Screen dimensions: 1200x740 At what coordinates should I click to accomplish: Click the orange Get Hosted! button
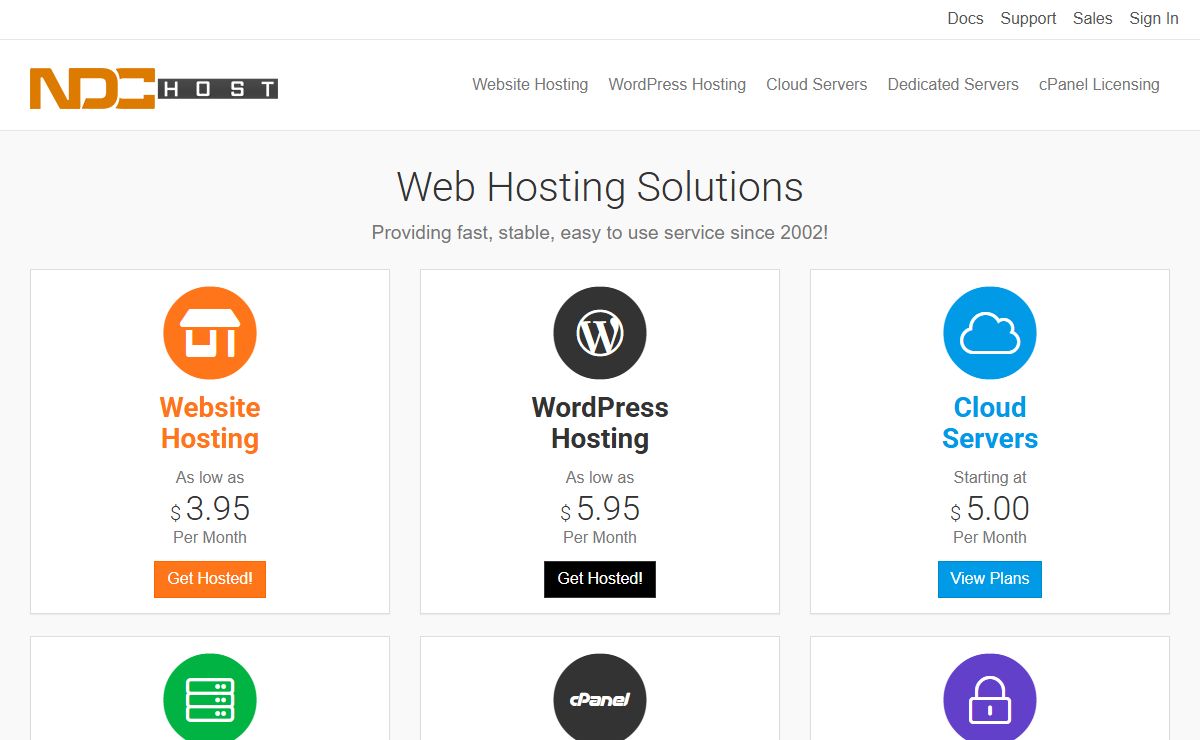click(x=210, y=579)
